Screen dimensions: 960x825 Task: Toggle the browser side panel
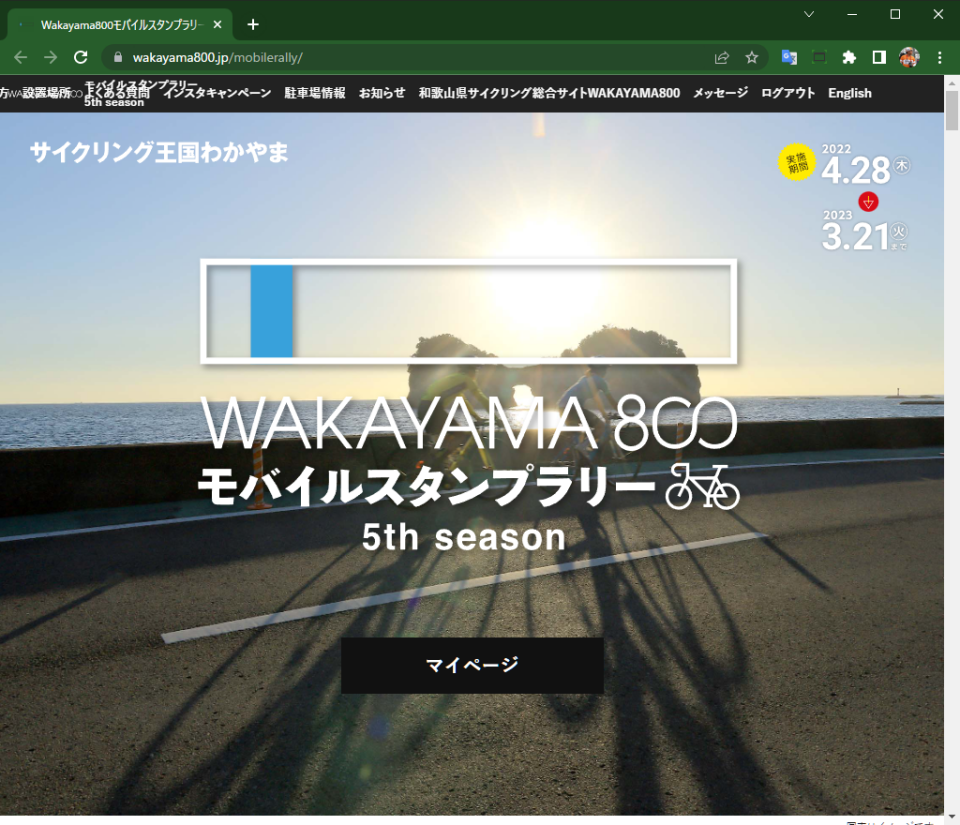879,58
